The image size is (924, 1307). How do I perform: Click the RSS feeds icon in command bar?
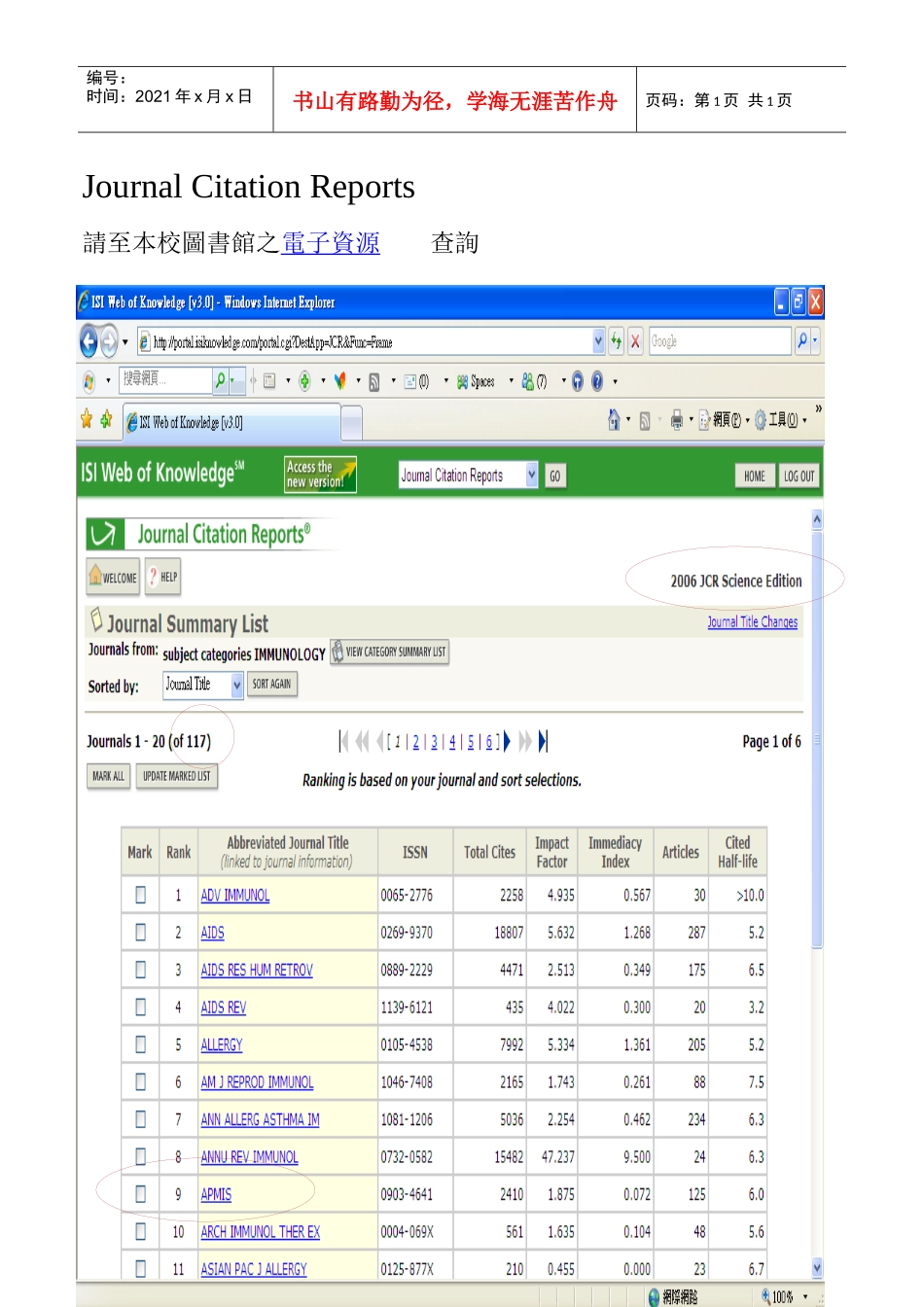(644, 420)
